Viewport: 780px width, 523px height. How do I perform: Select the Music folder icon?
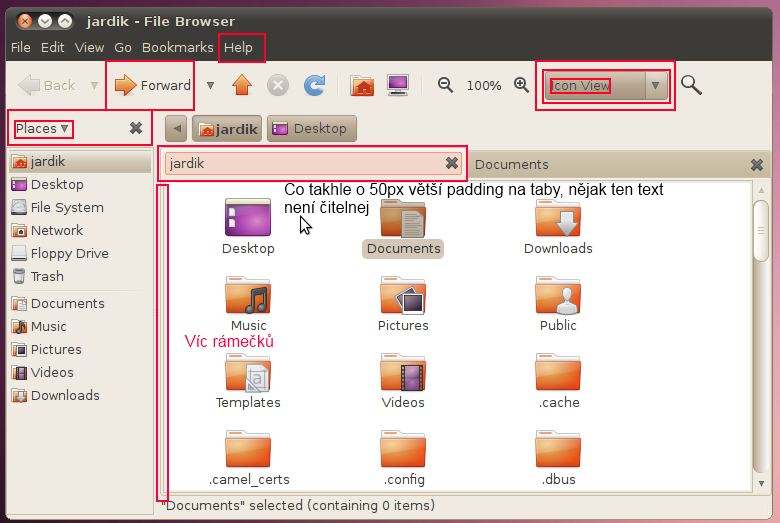[x=248, y=295]
